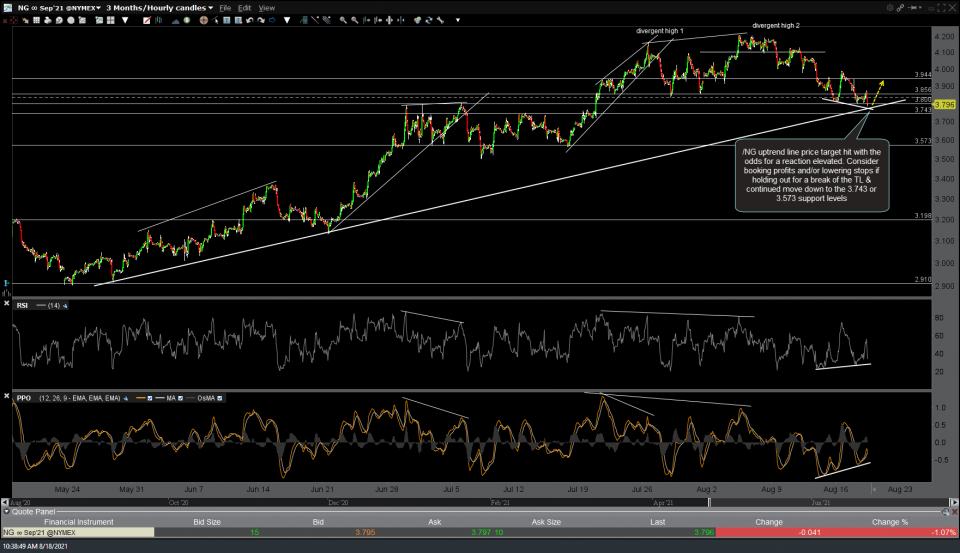Click the refresh chart icon
Image resolution: width=960 pixels, height=553 pixels.
[x=429, y=20]
